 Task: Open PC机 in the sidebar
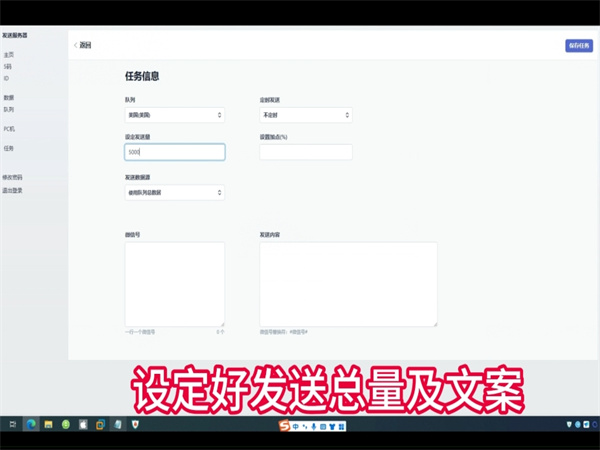[10, 129]
